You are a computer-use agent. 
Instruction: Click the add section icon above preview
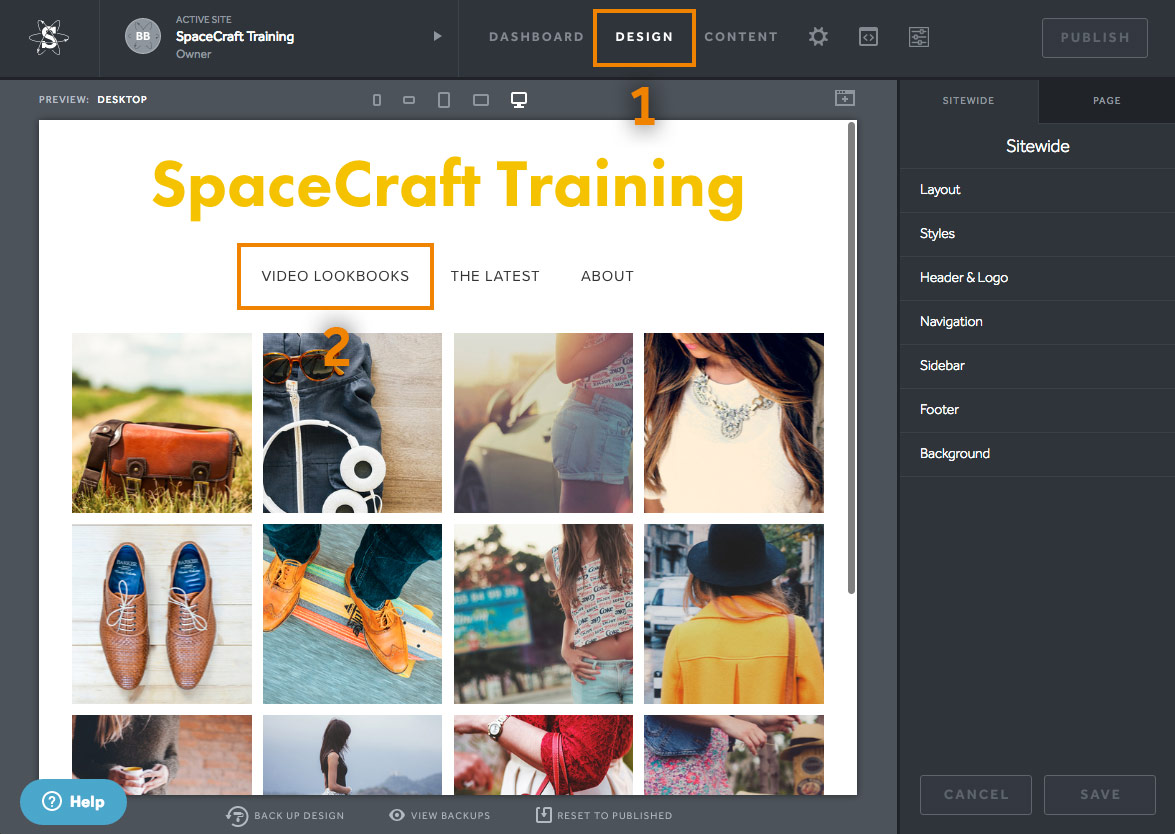tap(845, 97)
